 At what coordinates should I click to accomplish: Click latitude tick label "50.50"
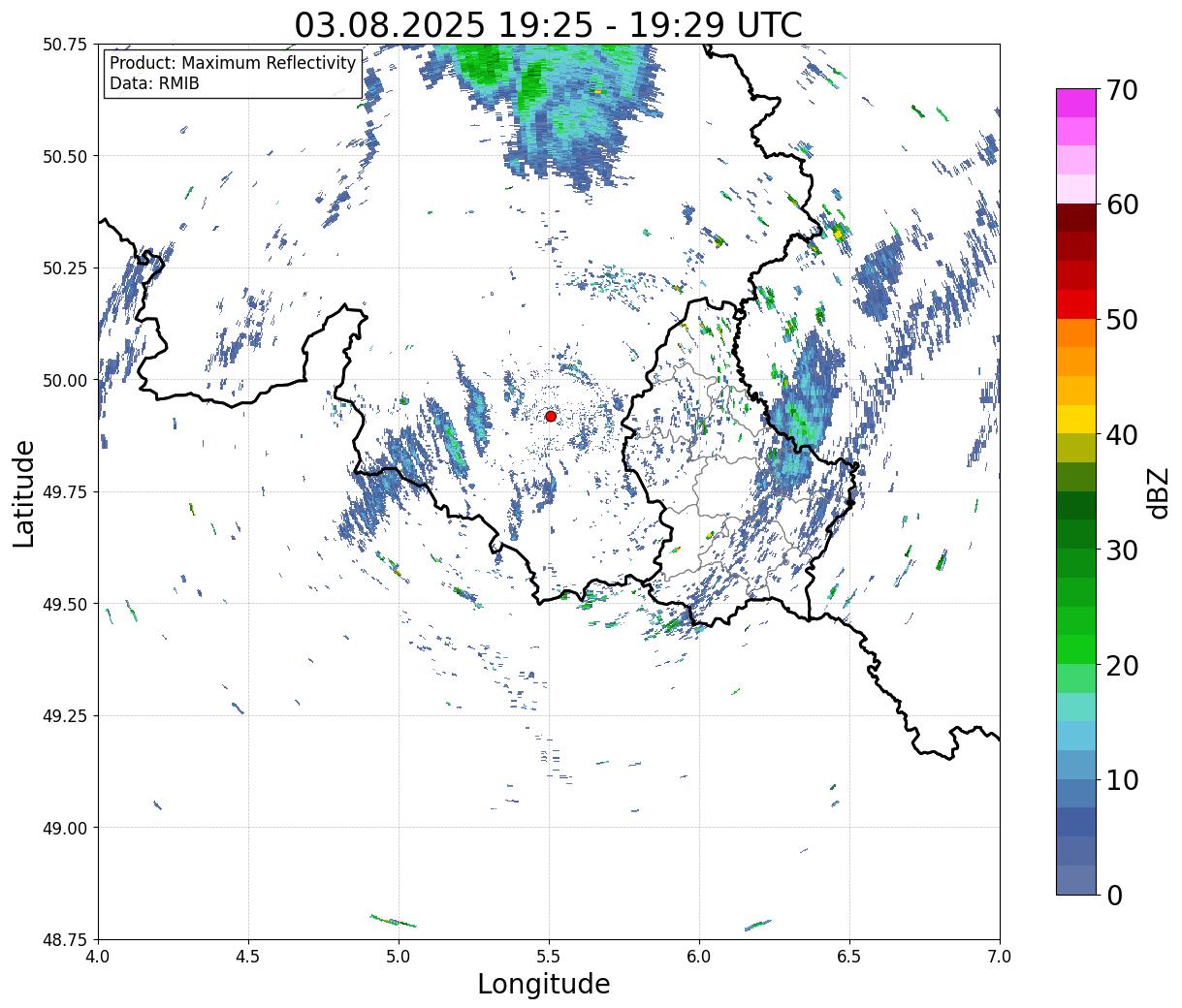[65, 156]
